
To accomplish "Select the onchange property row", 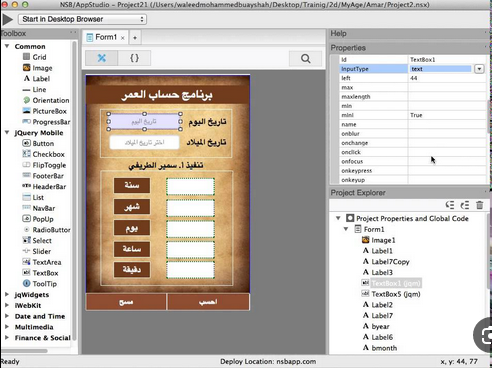I will tap(413, 143).
